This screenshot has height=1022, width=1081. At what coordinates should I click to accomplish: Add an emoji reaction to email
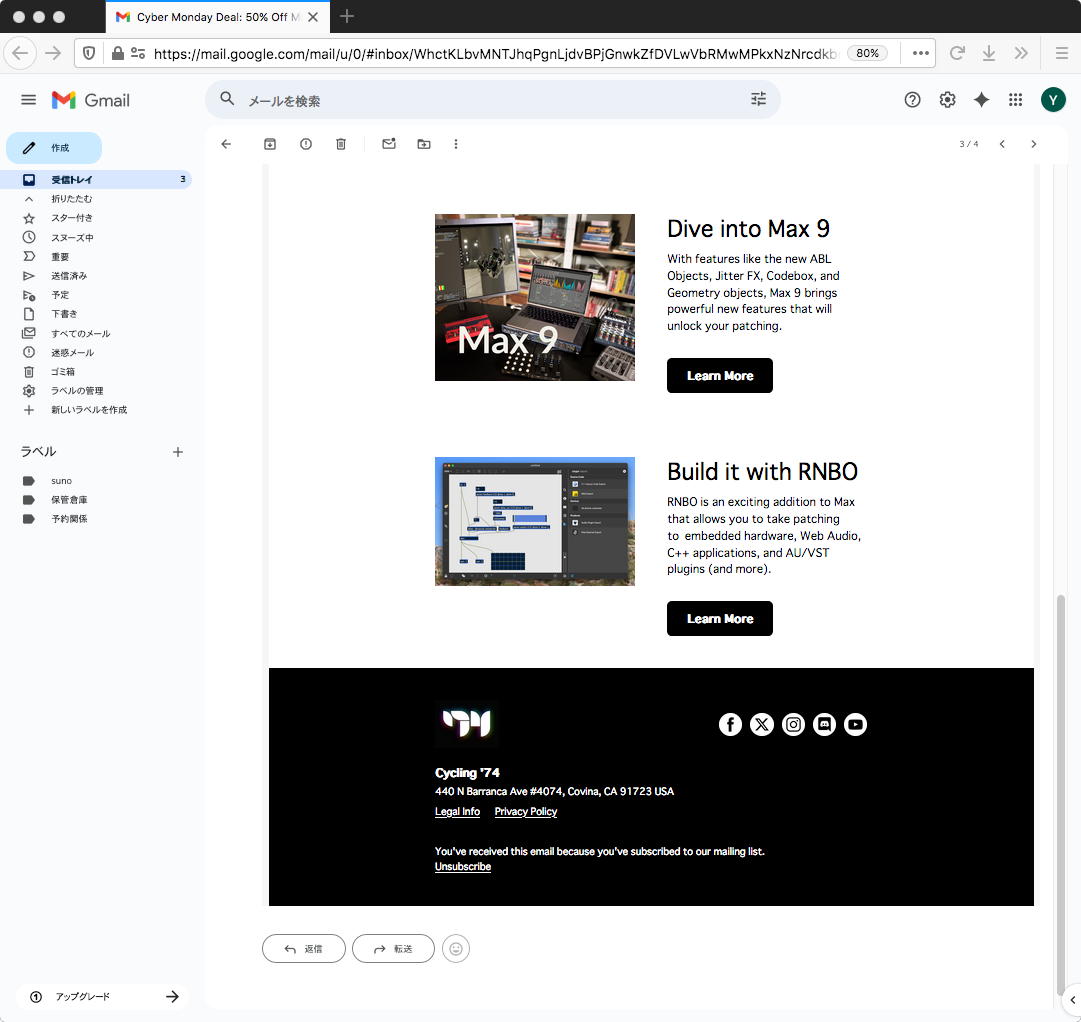coord(456,949)
